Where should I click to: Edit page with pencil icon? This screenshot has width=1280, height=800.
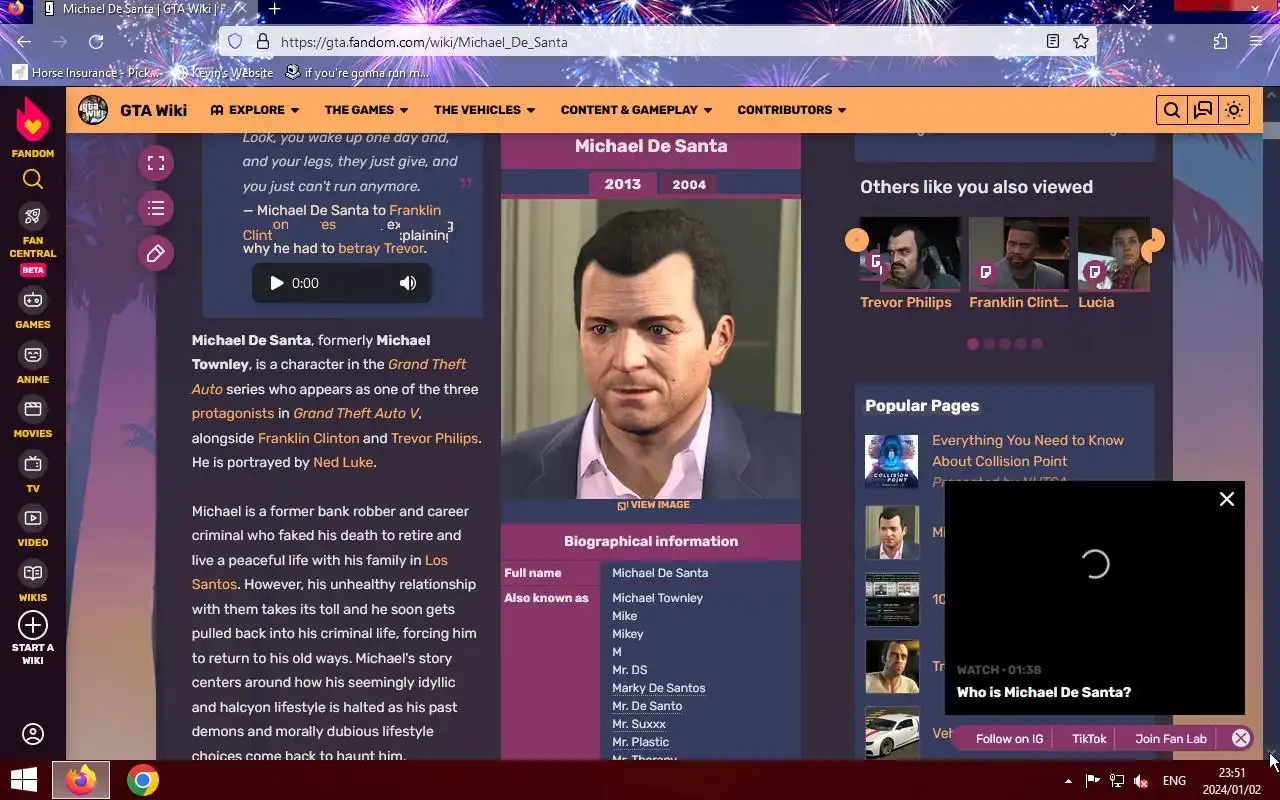(156, 253)
